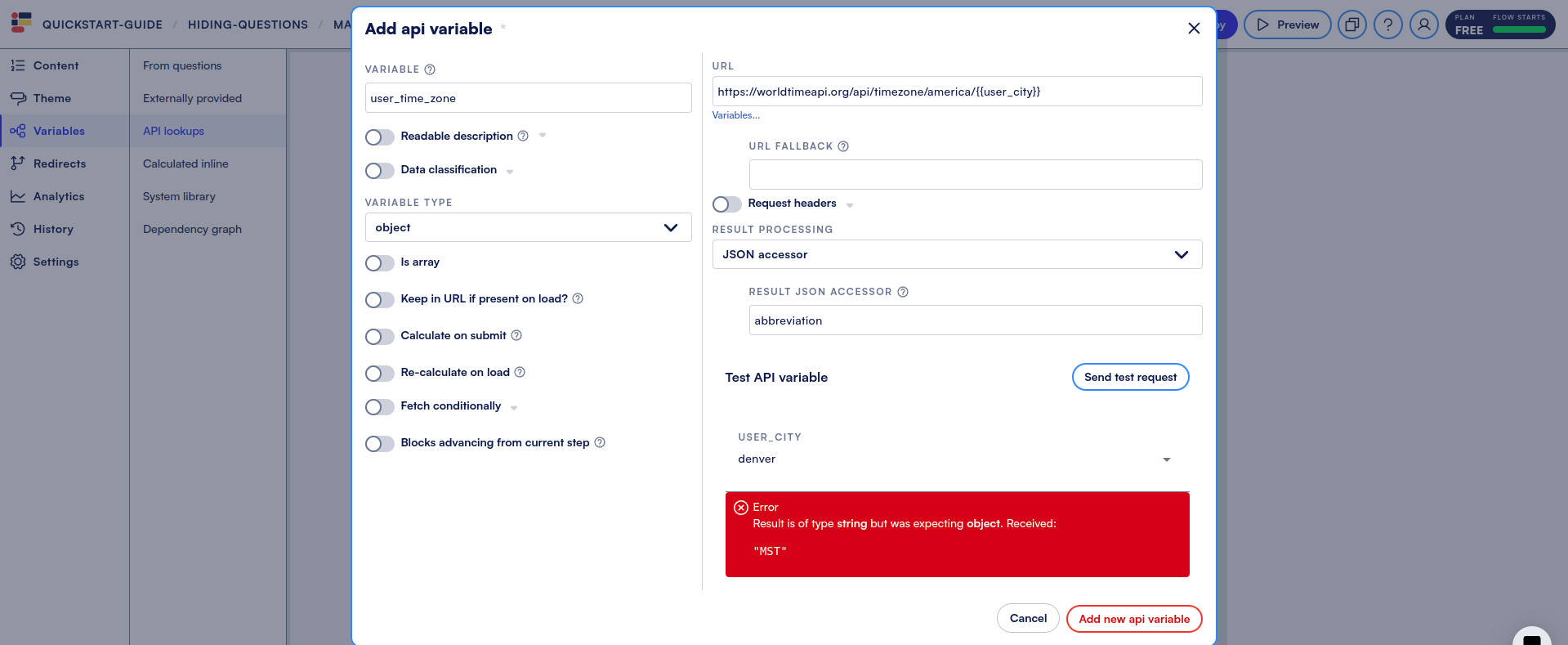
Task: Select Dependency graph in the variables submenu
Action: click(192, 229)
